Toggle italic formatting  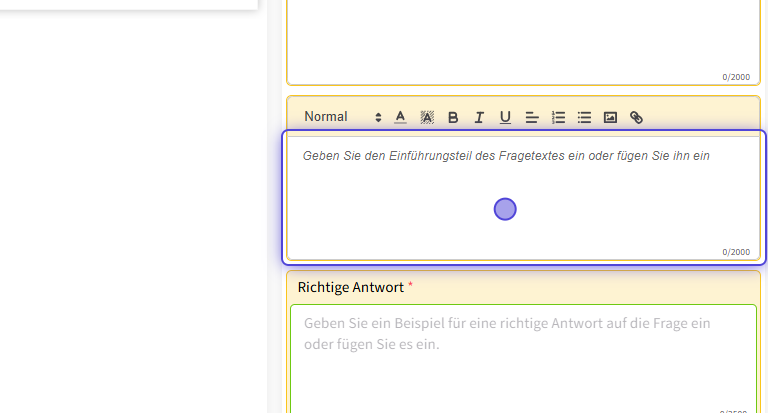pos(479,117)
